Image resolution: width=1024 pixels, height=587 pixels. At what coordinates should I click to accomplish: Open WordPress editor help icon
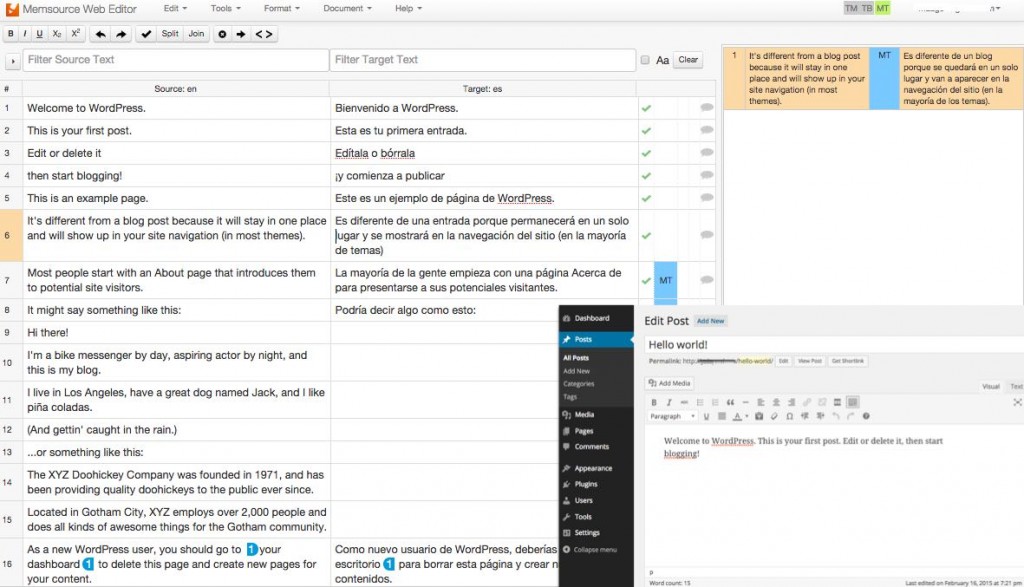pos(866,416)
